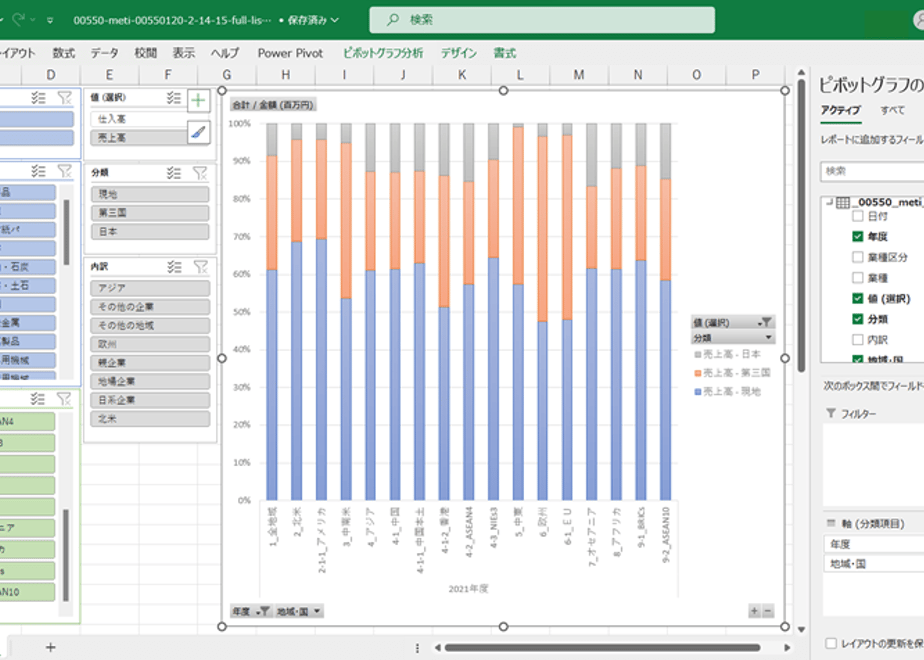Open the Power Pivot ribbon tab

click(x=290, y=53)
